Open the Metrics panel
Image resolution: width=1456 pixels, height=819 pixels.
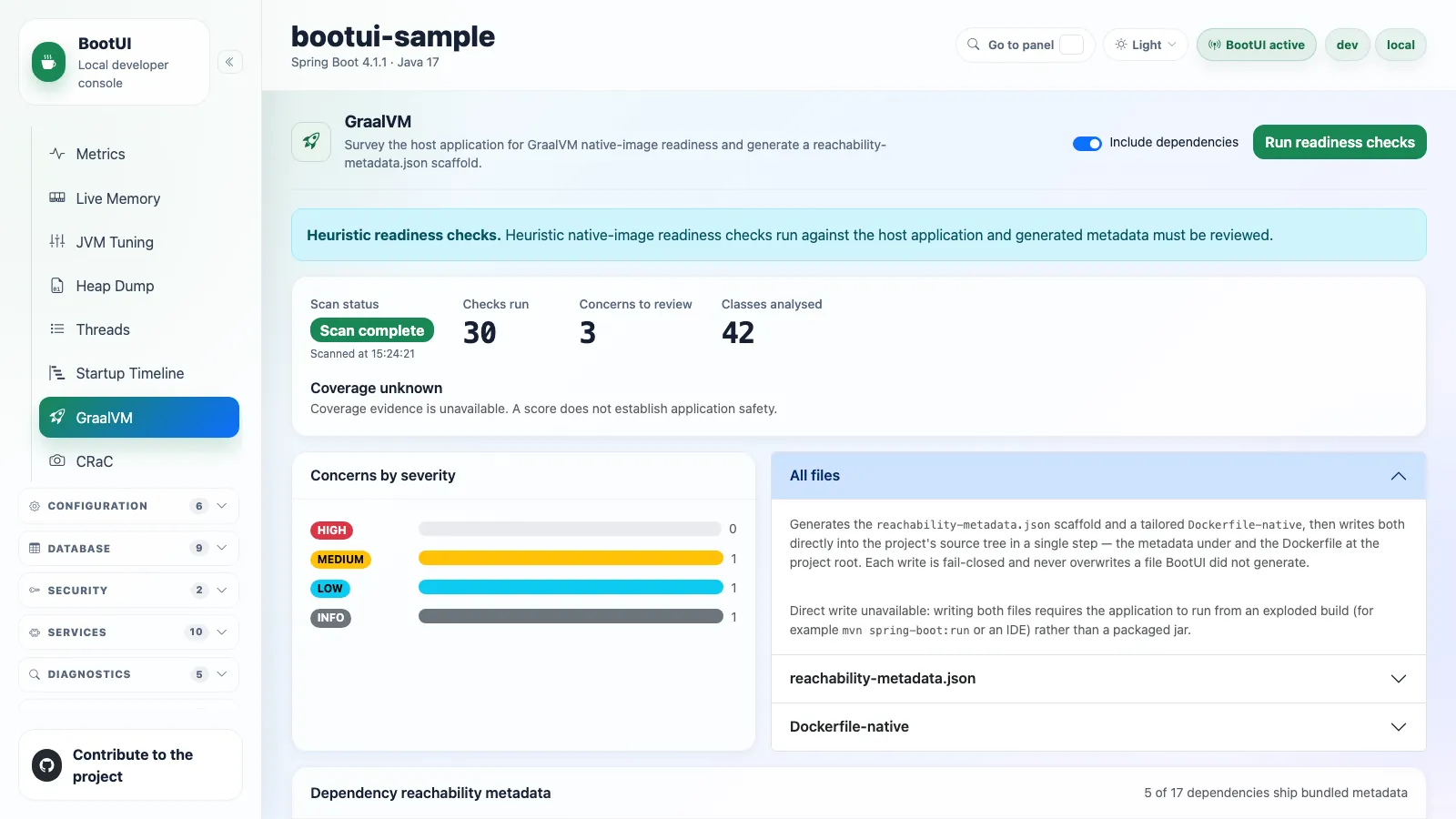(x=139, y=154)
